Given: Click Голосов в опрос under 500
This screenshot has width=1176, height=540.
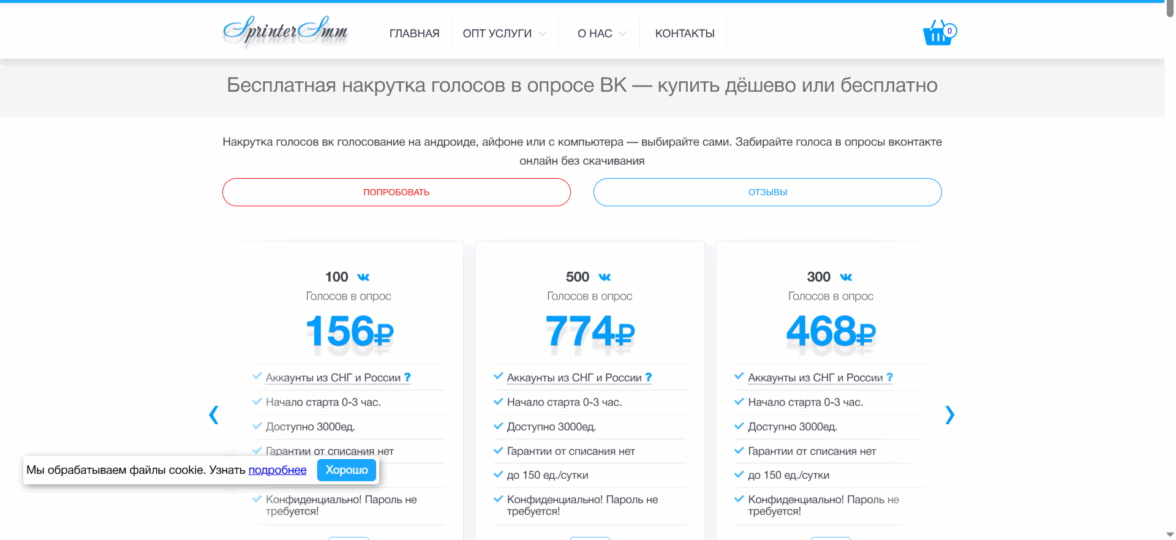Looking at the screenshot, I should click(590, 296).
